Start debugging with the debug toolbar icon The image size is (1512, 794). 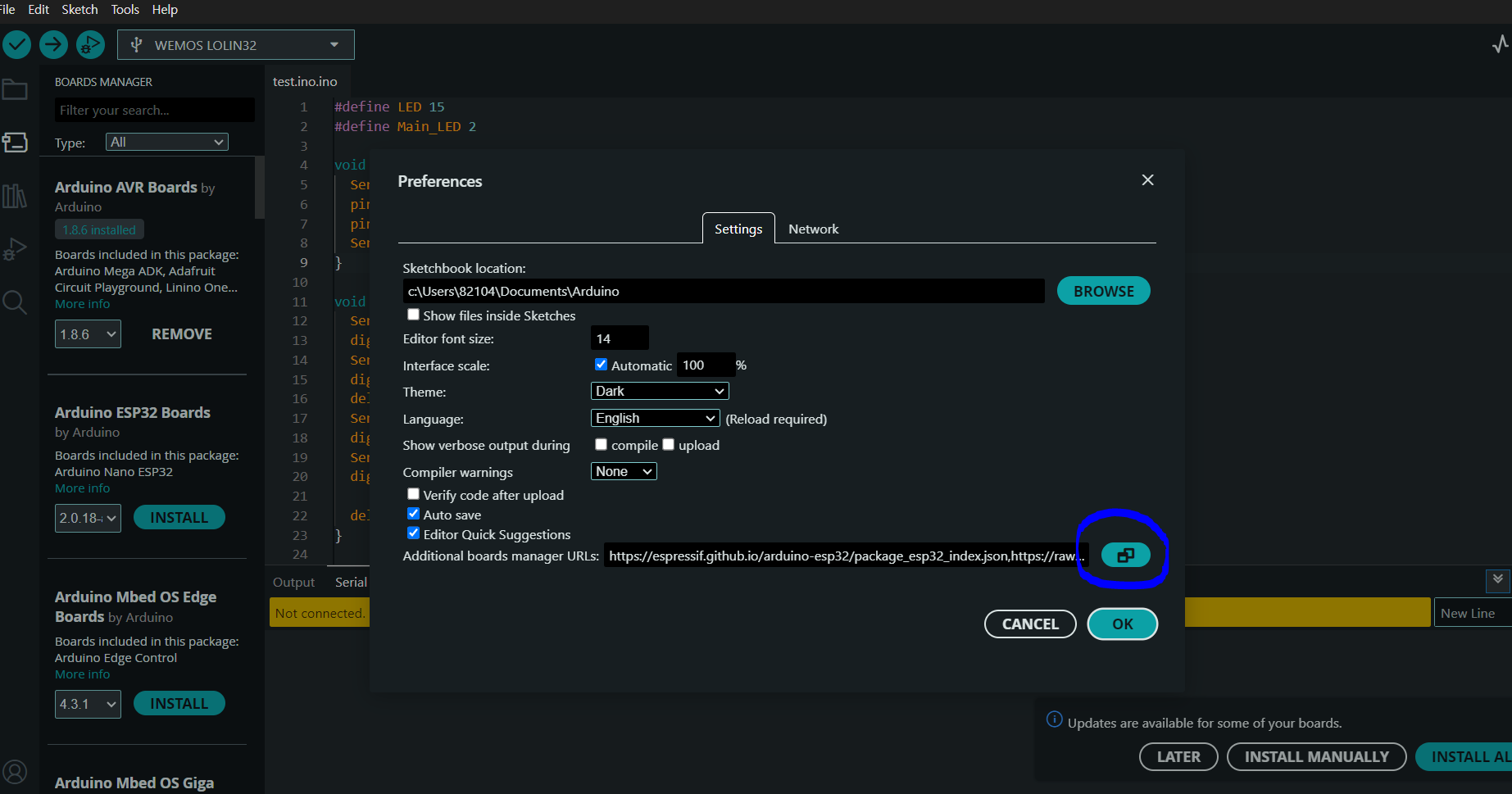[90, 44]
